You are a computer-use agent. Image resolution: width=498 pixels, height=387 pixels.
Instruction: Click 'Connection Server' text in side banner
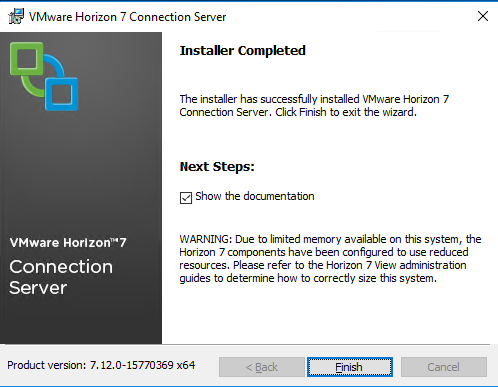[x=61, y=277]
